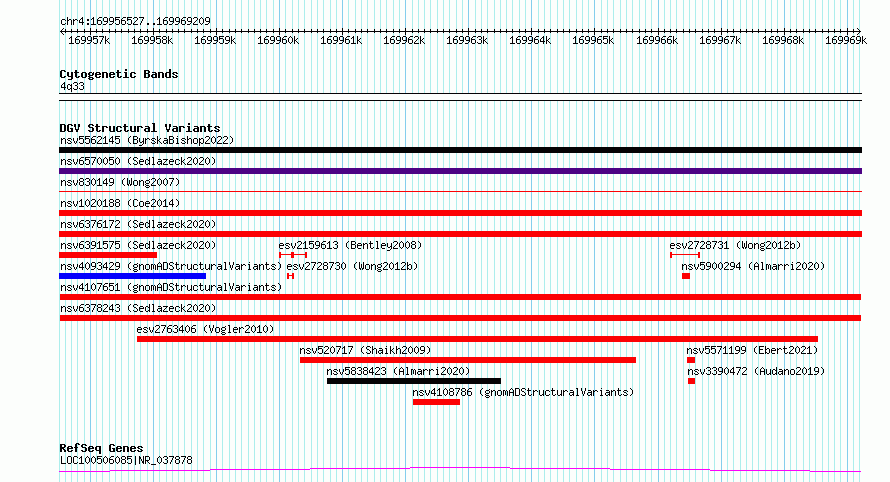Click the thin nsv830149 (Wong2007) line
This screenshot has width=890, height=482.
(460, 192)
